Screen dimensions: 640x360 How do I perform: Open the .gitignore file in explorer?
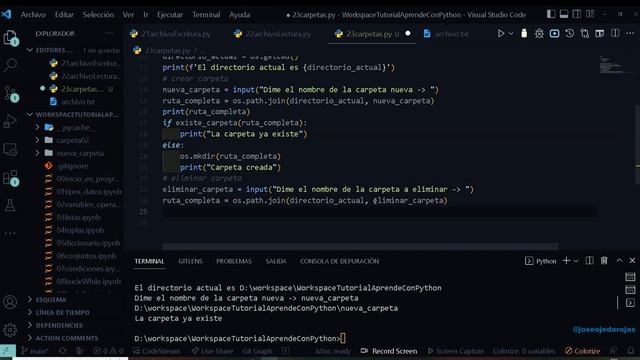click(73, 166)
